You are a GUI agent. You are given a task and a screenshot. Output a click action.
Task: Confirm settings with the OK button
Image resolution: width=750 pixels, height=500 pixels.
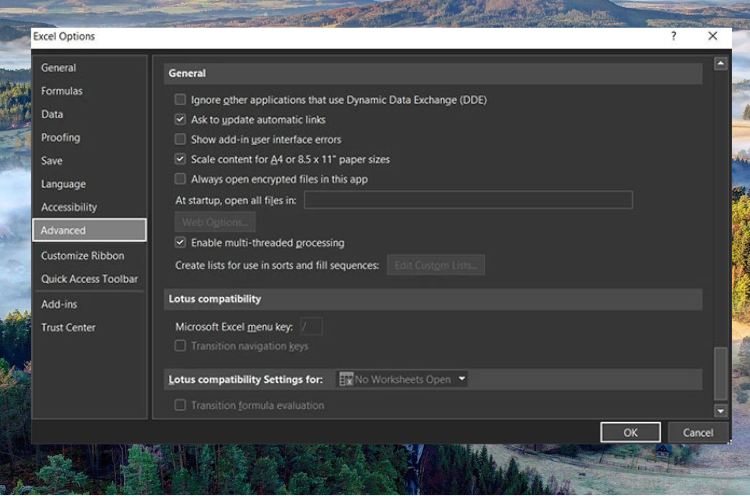(x=630, y=433)
